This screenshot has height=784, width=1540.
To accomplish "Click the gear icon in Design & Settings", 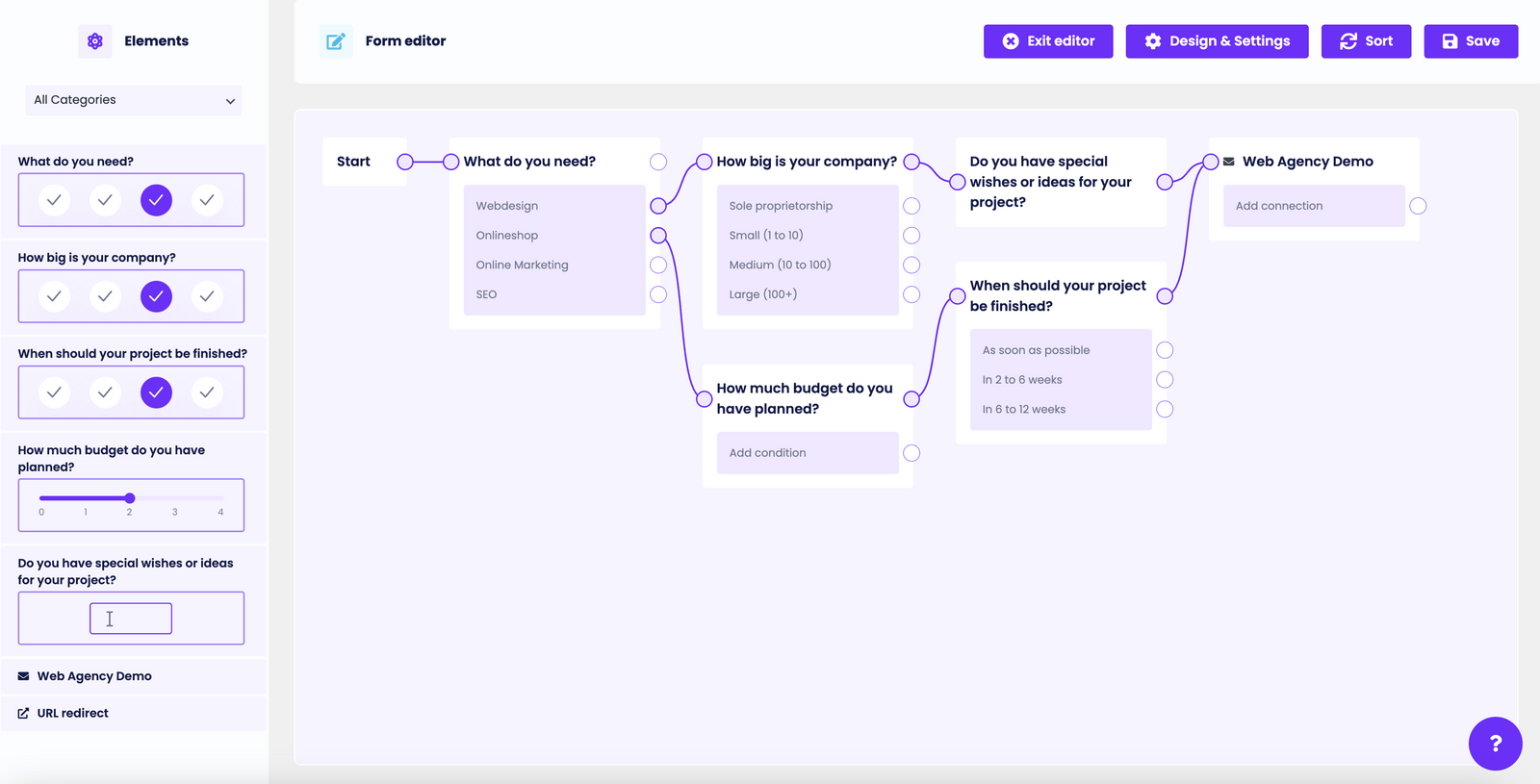I will coord(1154,40).
